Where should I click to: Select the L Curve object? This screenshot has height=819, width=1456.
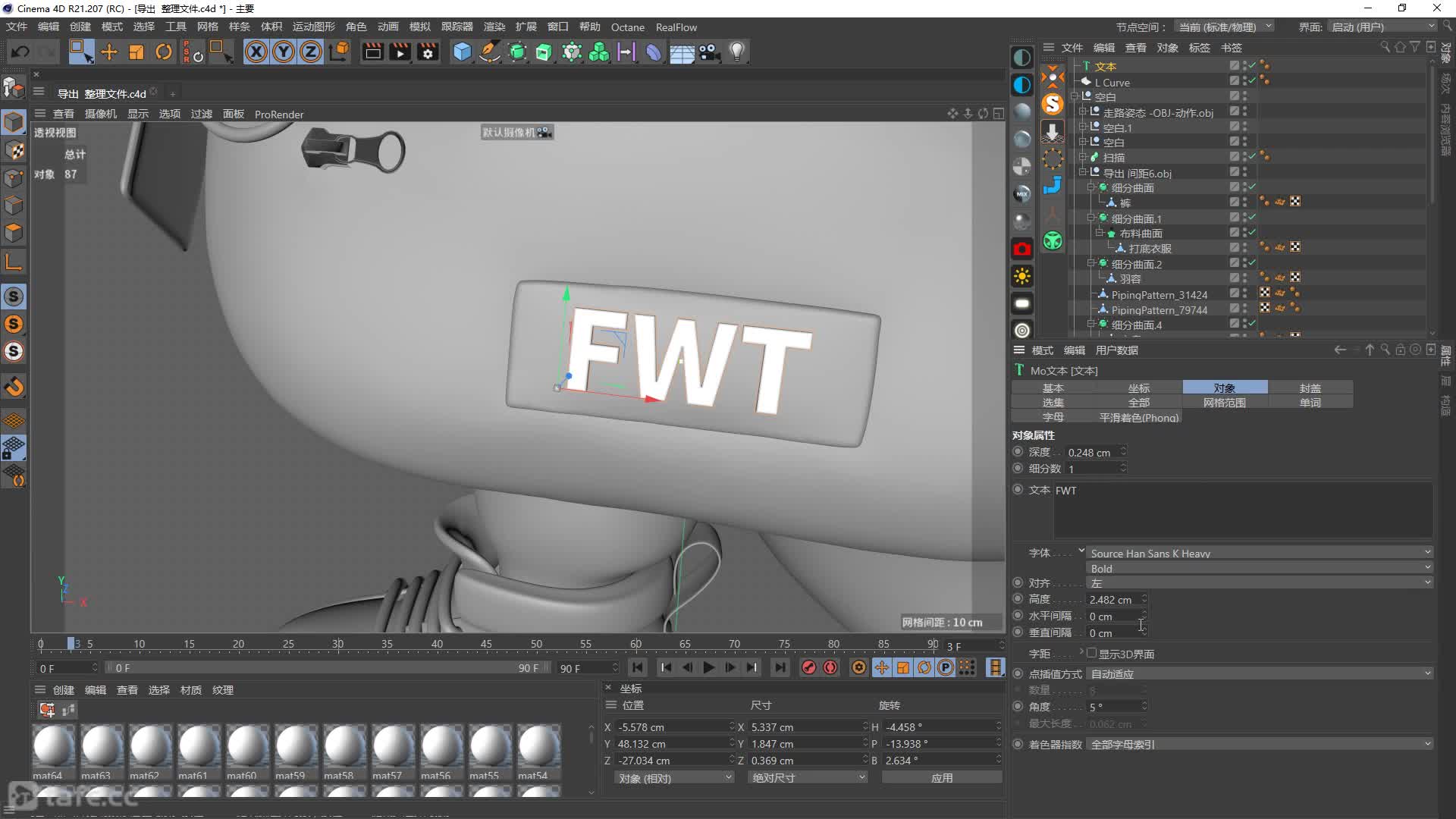click(1112, 83)
